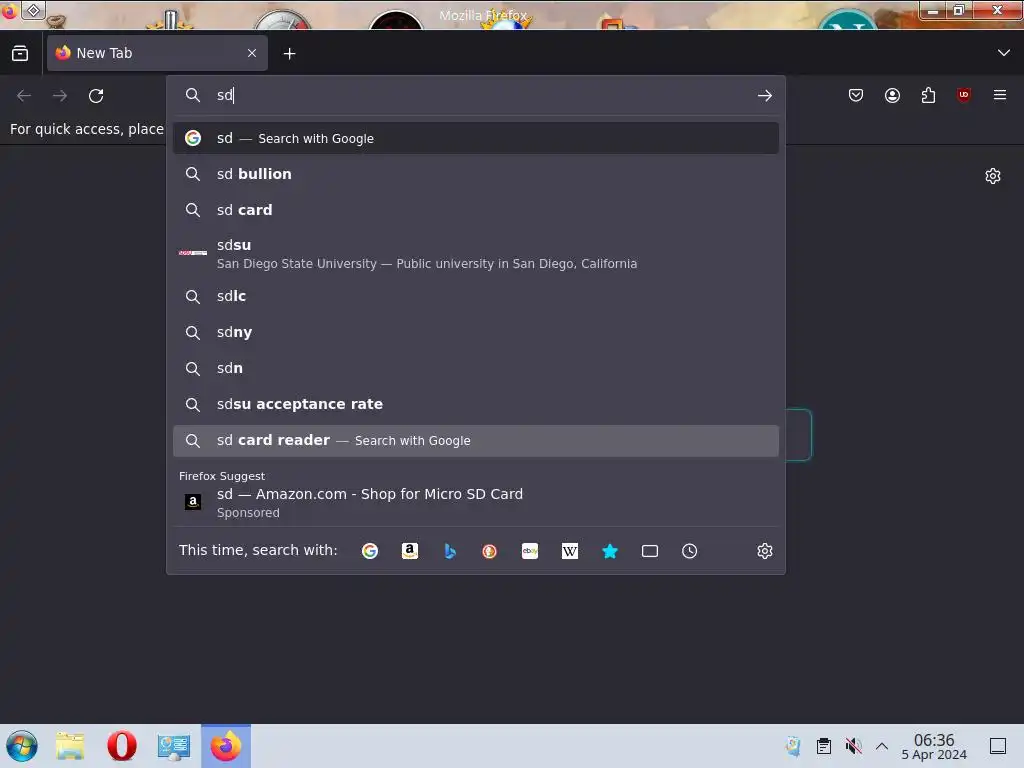Close the New Tab tab
This screenshot has height=768, width=1024.
point(252,53)
